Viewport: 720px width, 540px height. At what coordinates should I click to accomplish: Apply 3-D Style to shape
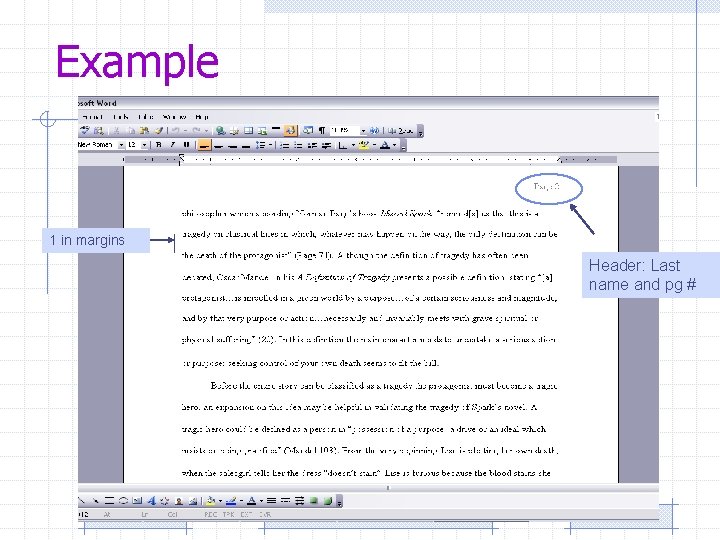(327, 501)
